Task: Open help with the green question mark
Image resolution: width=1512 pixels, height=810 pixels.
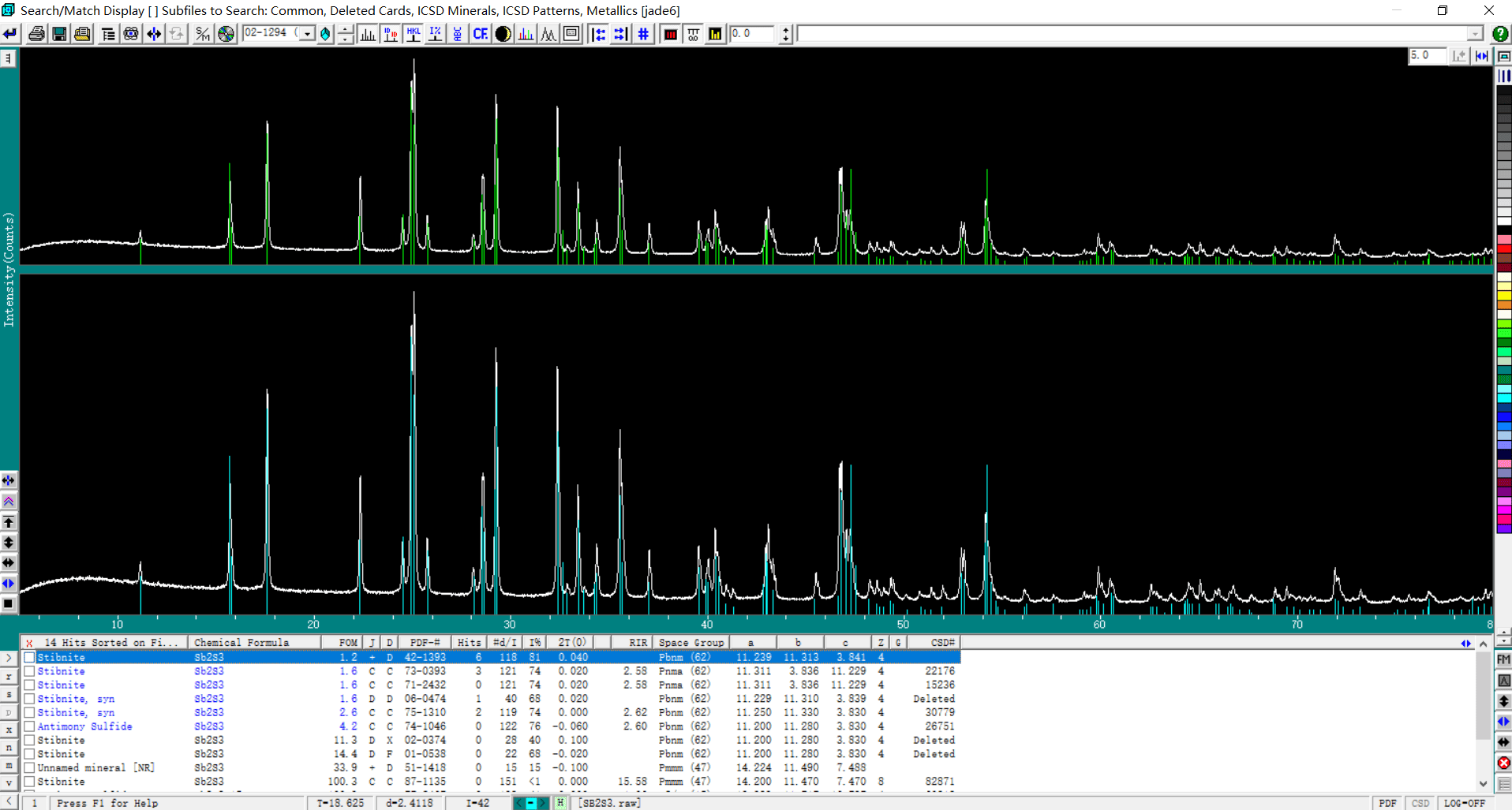Action: [1500, 34]
